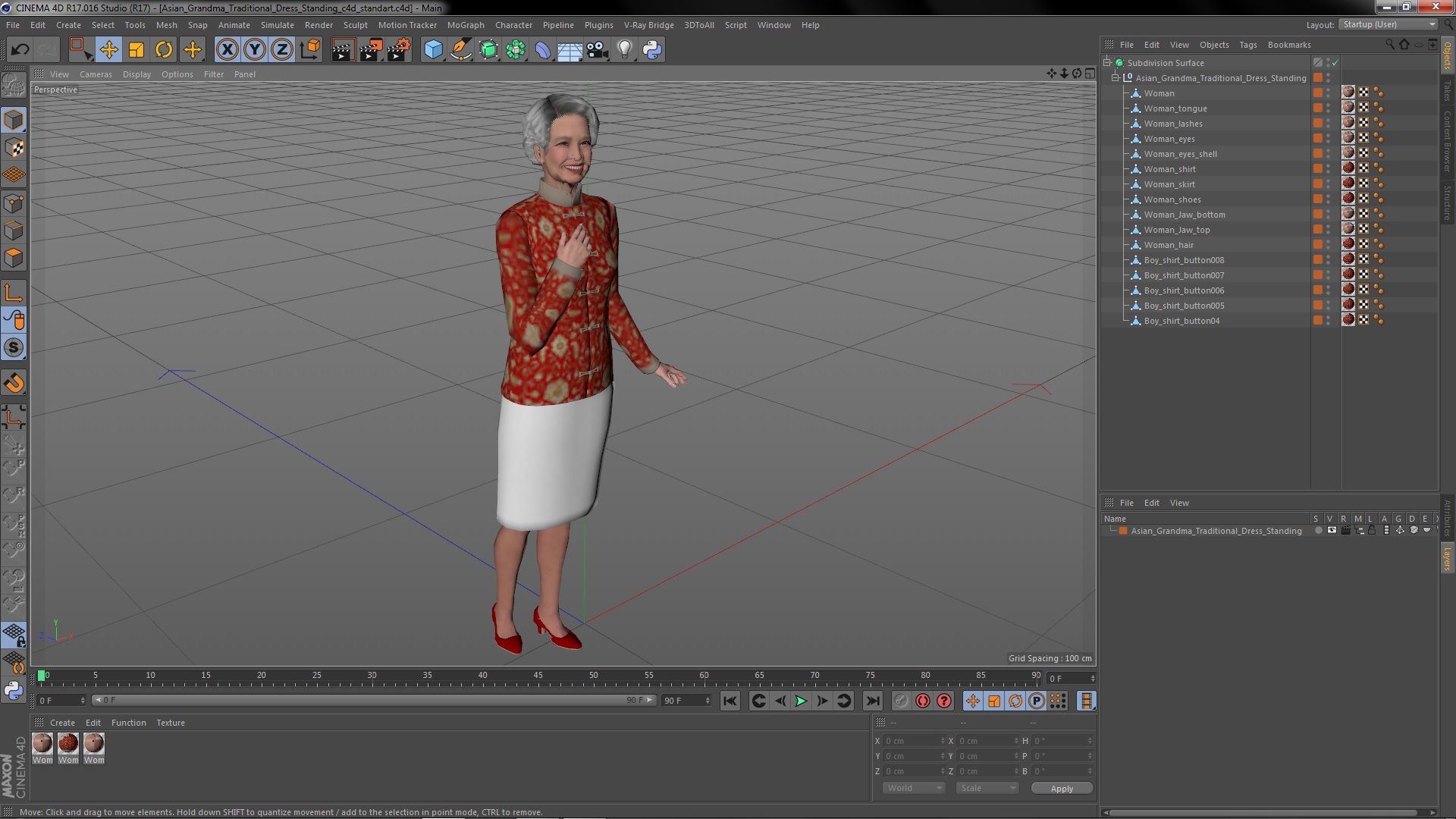Collapse the Subdivision Surface tree node

1107,63
